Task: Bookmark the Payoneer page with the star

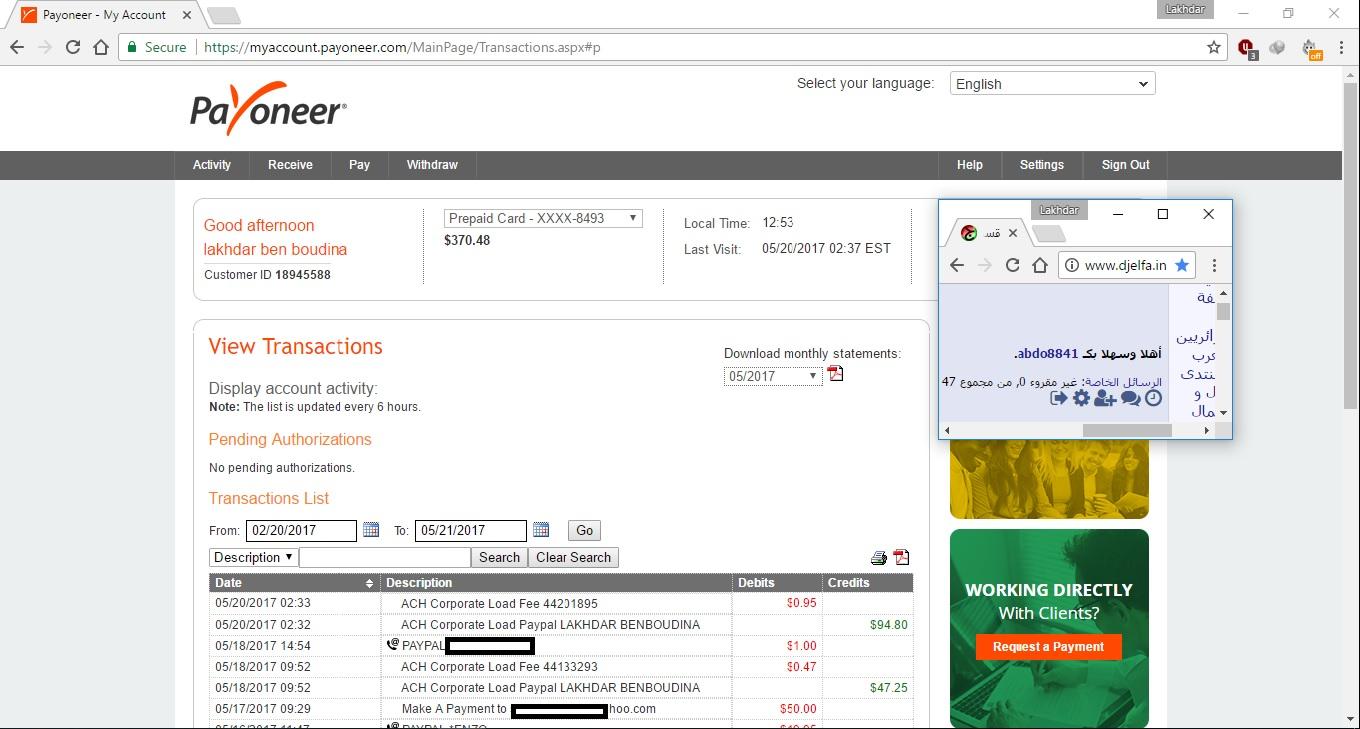Action: (1214, 47)
